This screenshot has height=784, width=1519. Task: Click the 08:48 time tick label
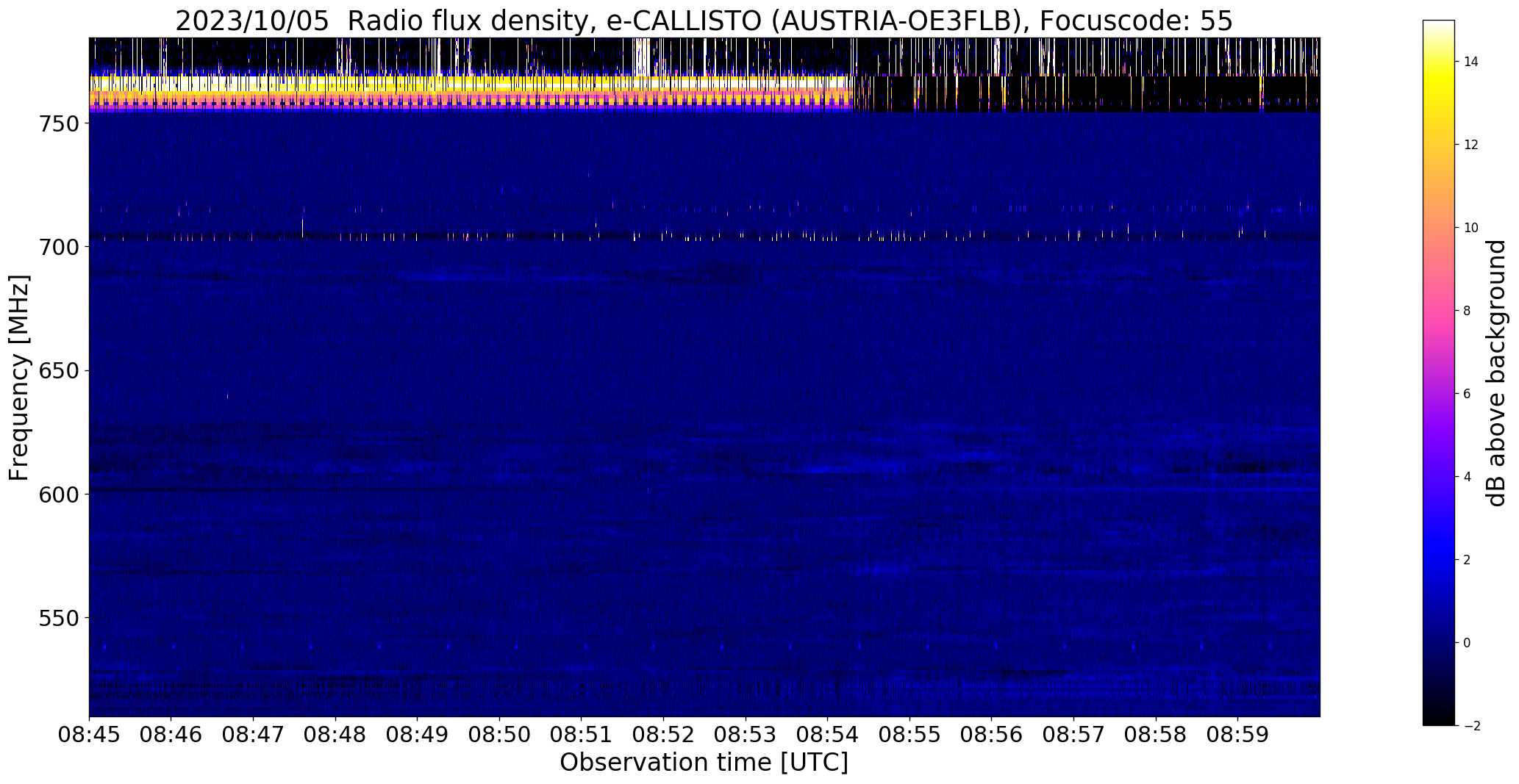335,735
